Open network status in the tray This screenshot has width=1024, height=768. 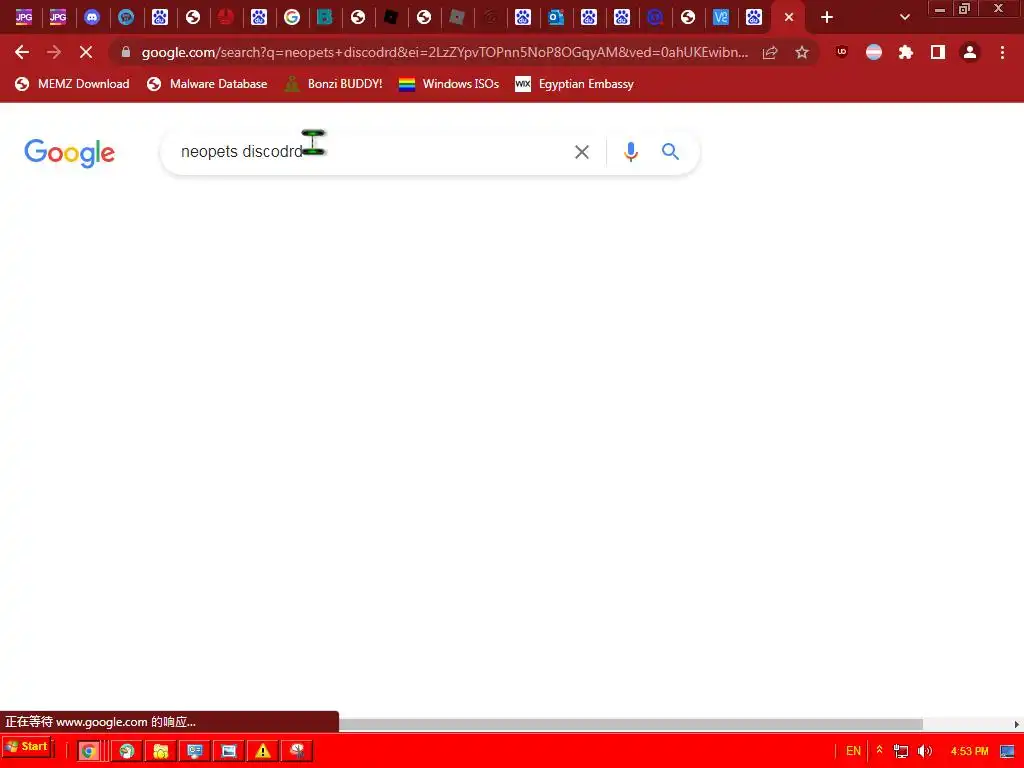point(901,751)
